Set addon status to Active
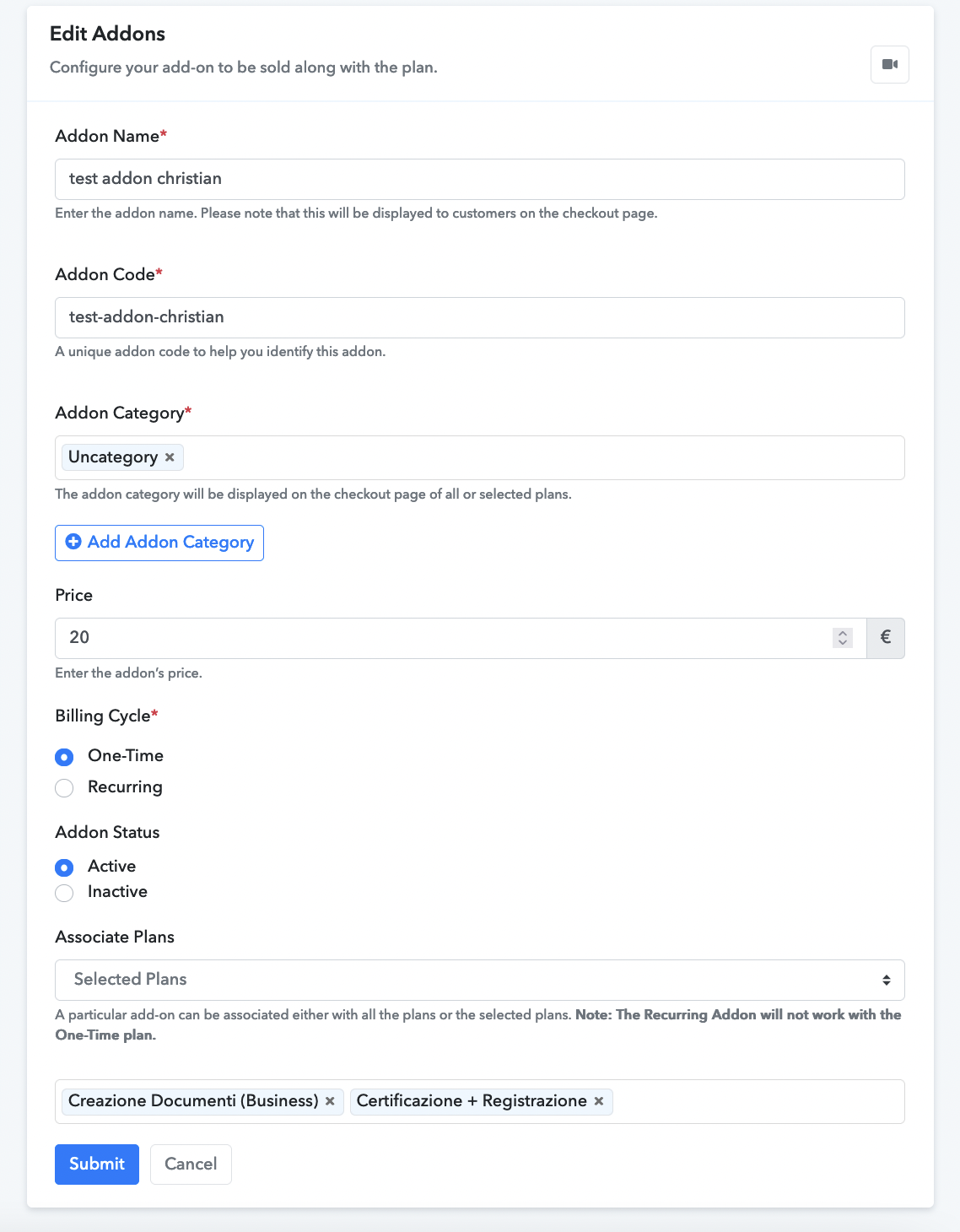This screenshot has width=960, height=1232. pyautogui.click(x=64, y=867)
